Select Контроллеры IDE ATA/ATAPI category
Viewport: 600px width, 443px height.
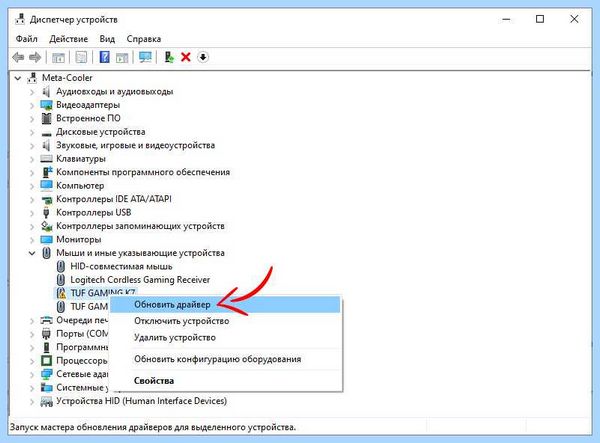point(114,199)
